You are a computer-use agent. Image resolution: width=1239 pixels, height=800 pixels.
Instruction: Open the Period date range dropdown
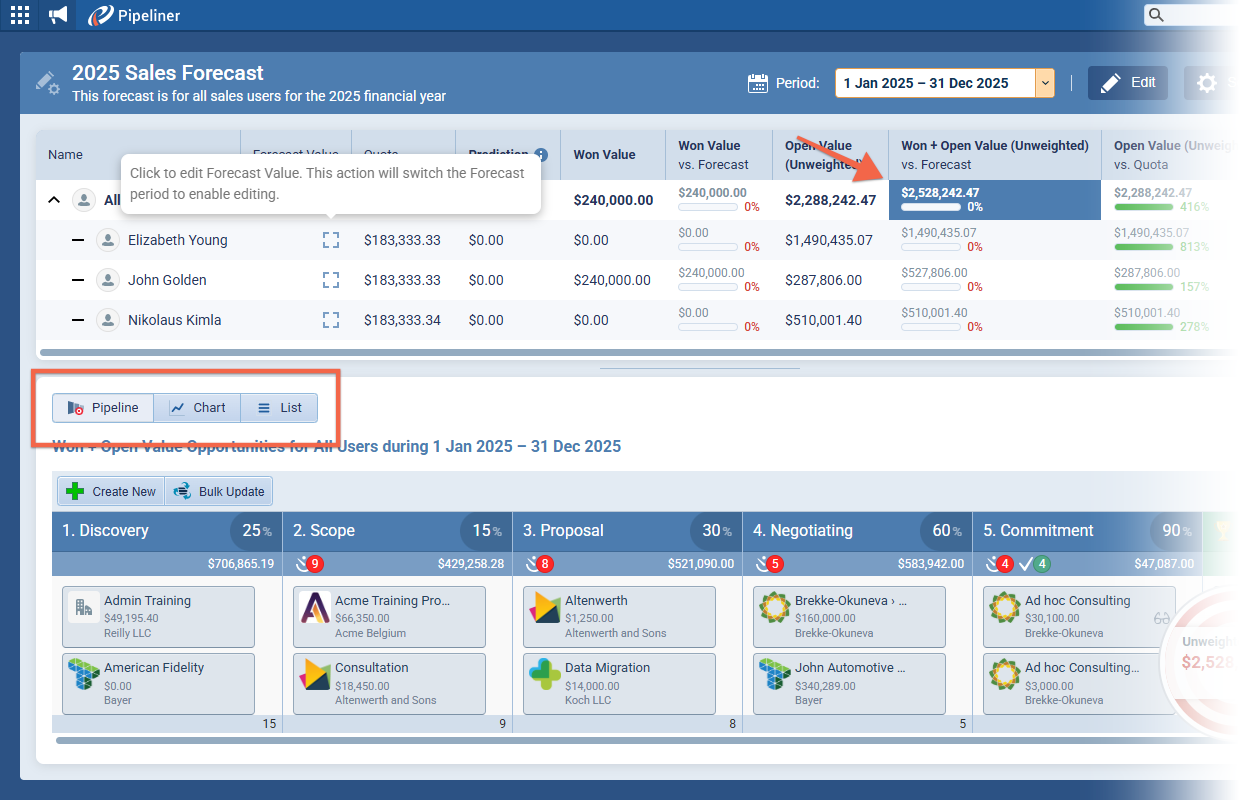pos(1045,83)
